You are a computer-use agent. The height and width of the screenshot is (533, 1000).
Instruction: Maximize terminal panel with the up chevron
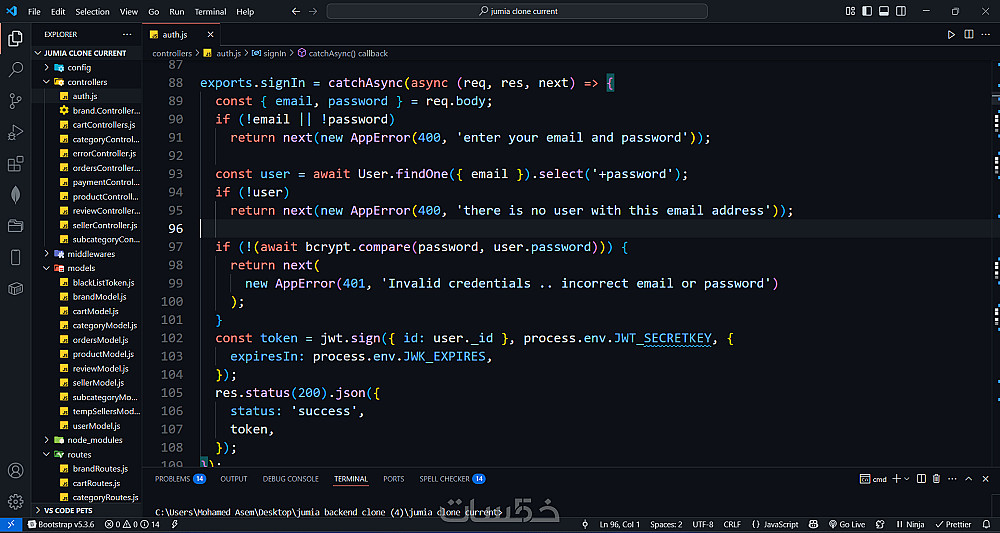point(968,479)
